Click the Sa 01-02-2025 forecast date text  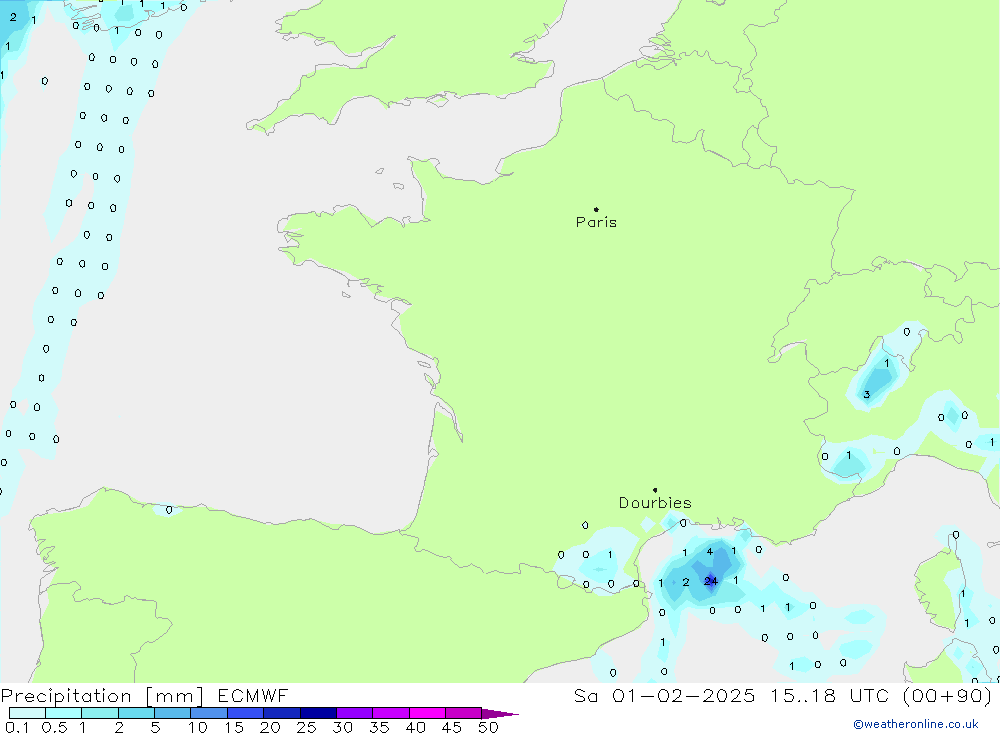coord(653,696)
